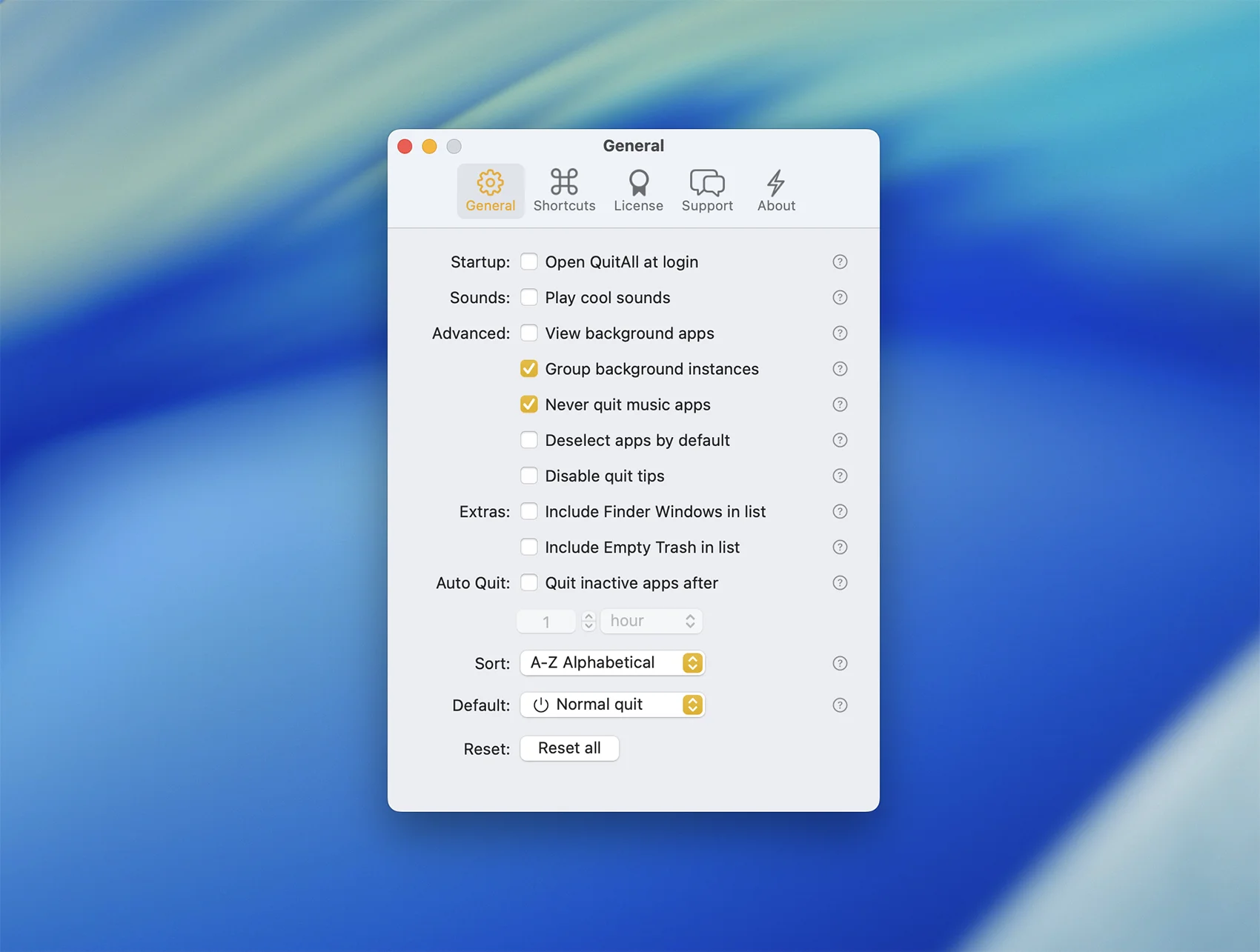Click help icon beside Open QuitAll at login
The image size is (1260, 952).
pyautogui.click(x=840, y=262)
